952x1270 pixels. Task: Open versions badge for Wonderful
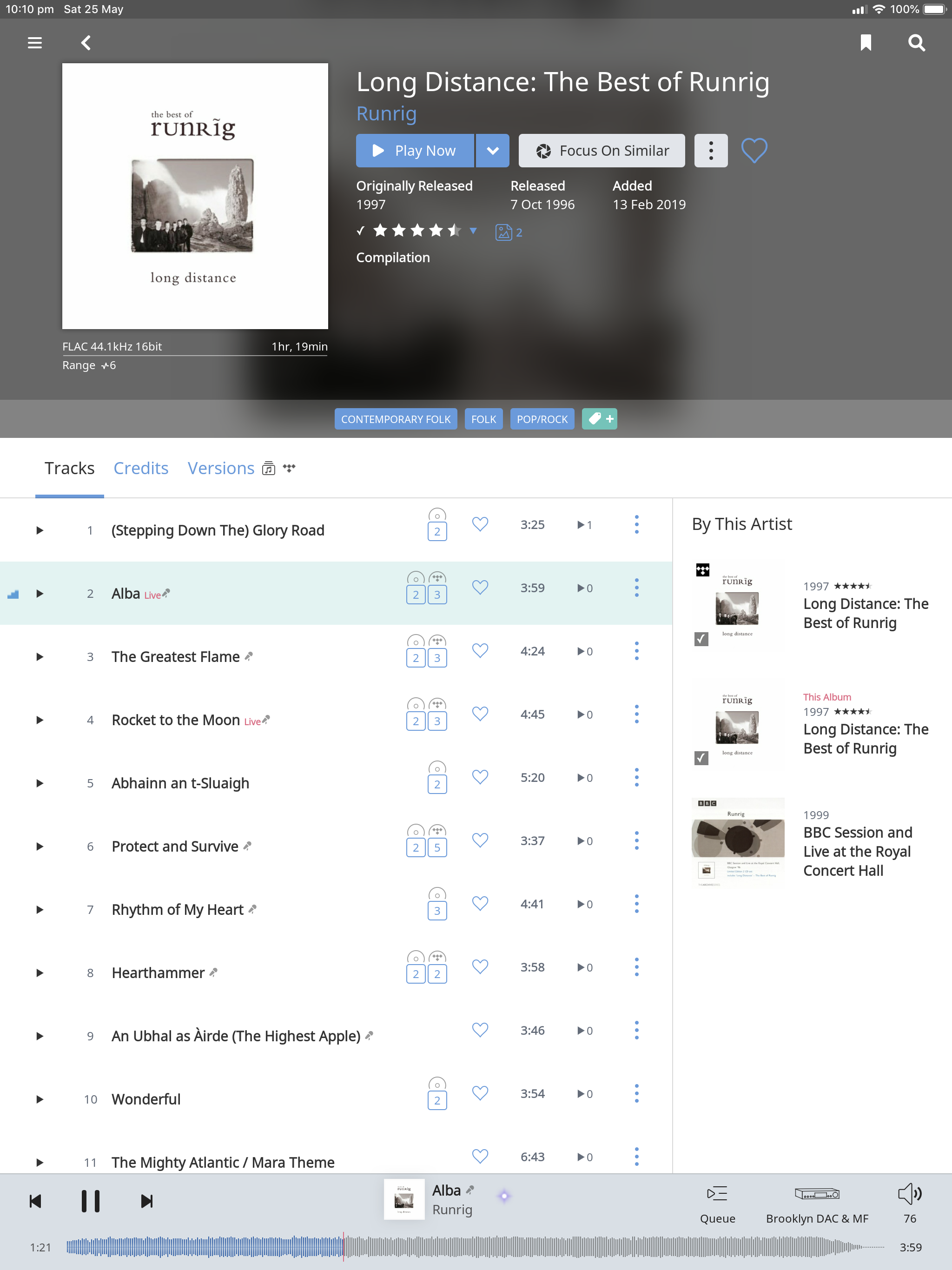tap(437, 1094)
